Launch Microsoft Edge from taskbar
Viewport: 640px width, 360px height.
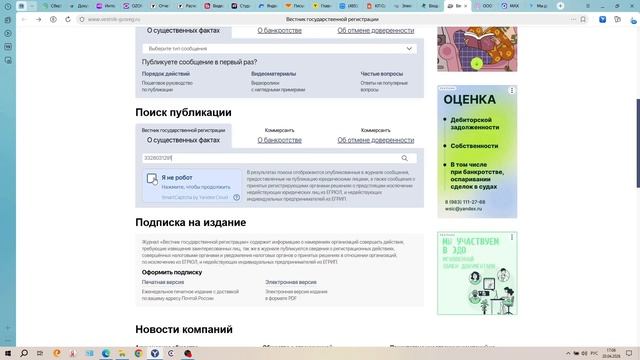pos(106,353)
